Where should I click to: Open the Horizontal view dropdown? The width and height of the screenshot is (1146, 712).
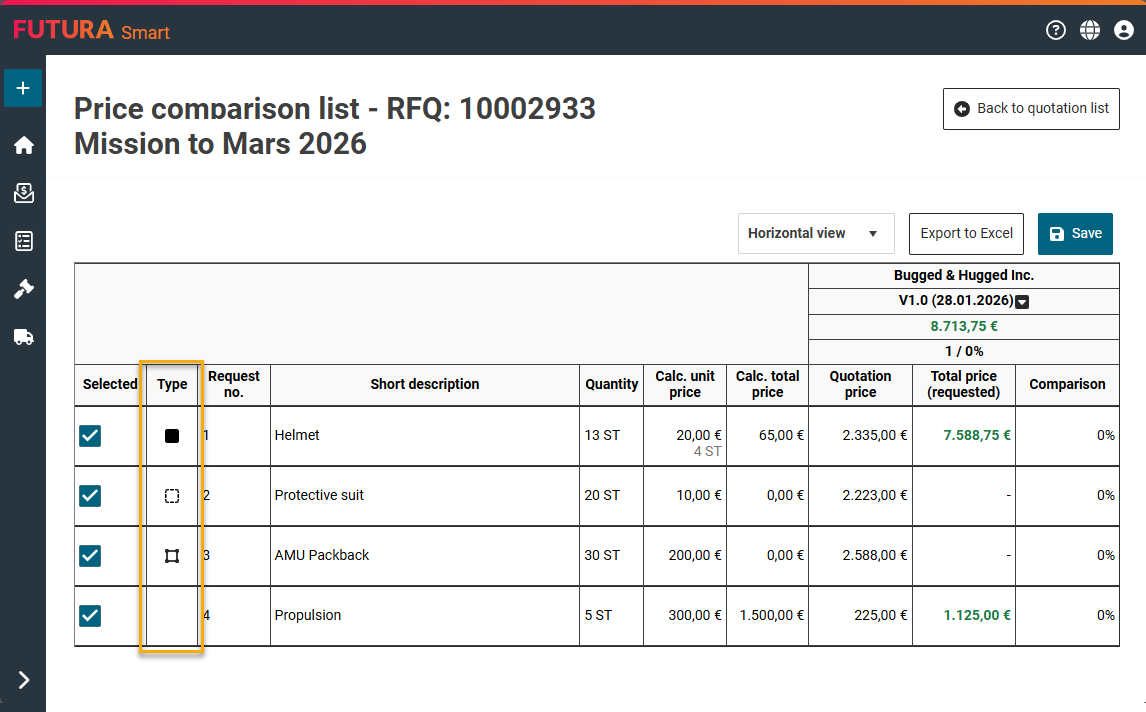(x=815, y=233)
